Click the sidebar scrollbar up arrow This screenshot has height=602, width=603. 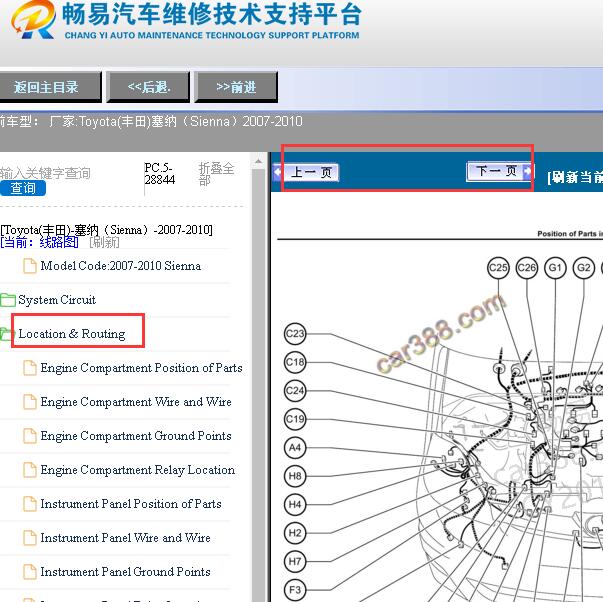[x=258, y=161]
